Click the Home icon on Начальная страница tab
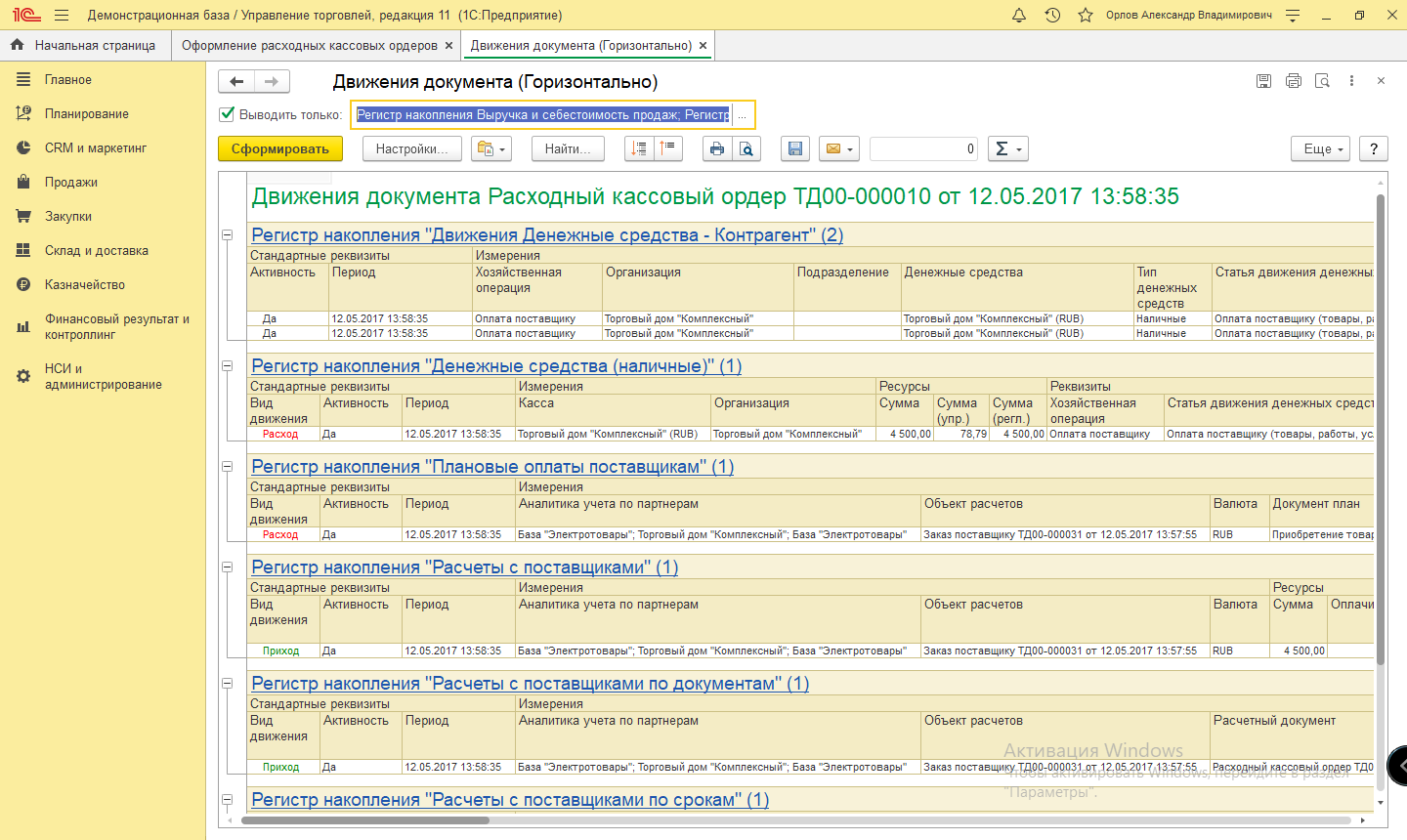The width and height of the screenshot is (1407, 840). tap(17, 45)
